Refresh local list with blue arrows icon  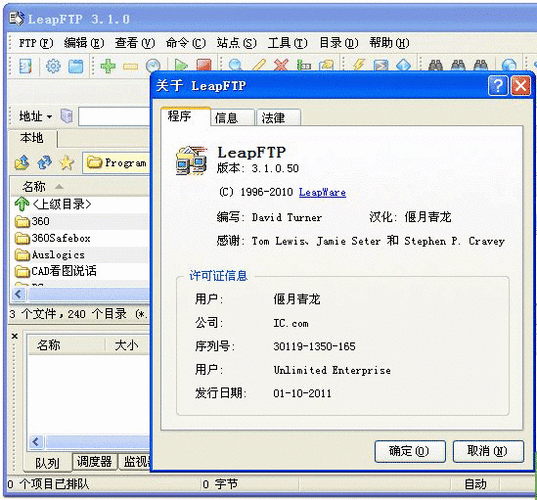click(x=45, y=162)
